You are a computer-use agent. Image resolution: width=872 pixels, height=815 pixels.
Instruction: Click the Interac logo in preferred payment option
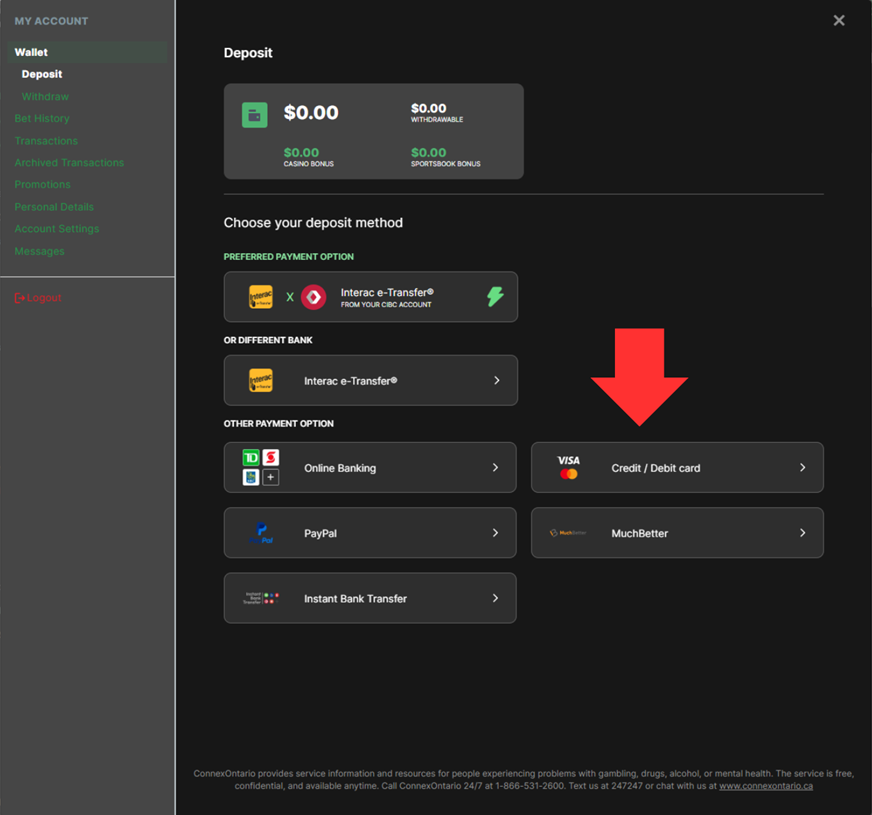click(261, 297)
